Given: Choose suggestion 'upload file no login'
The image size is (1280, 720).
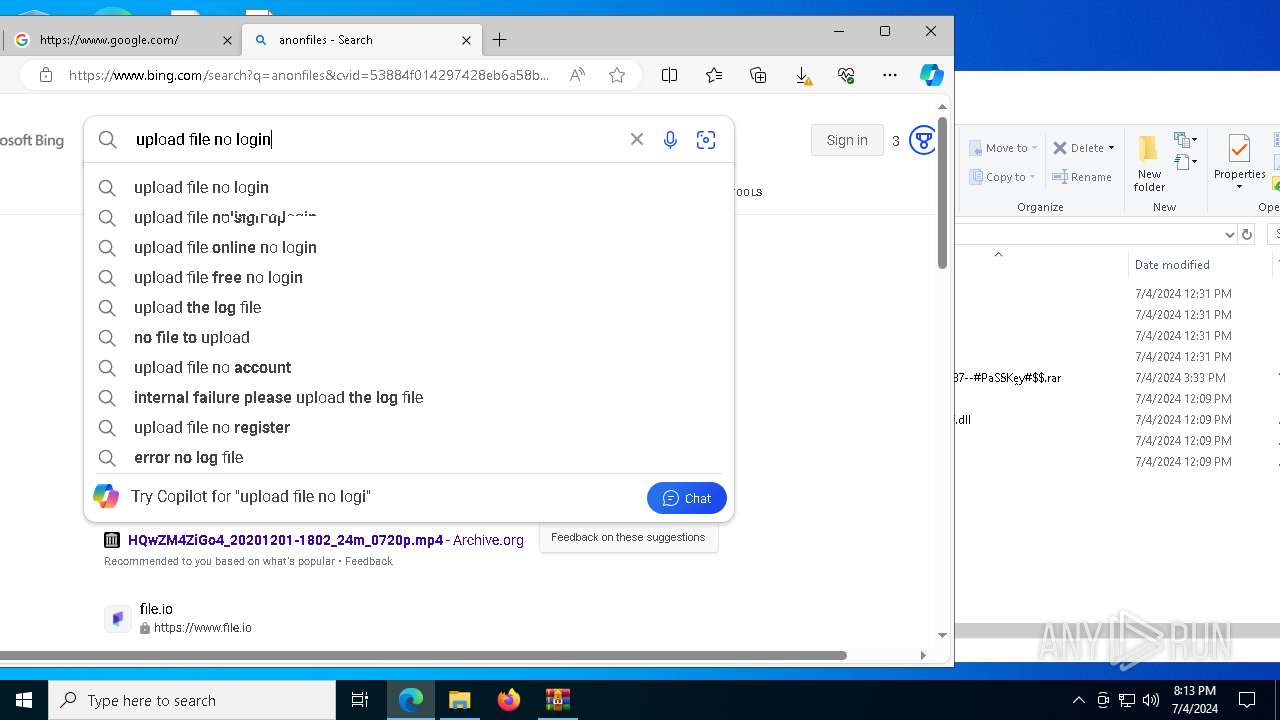Looking at the screenshot, I should pyautogui.click(x=408, y=187).
